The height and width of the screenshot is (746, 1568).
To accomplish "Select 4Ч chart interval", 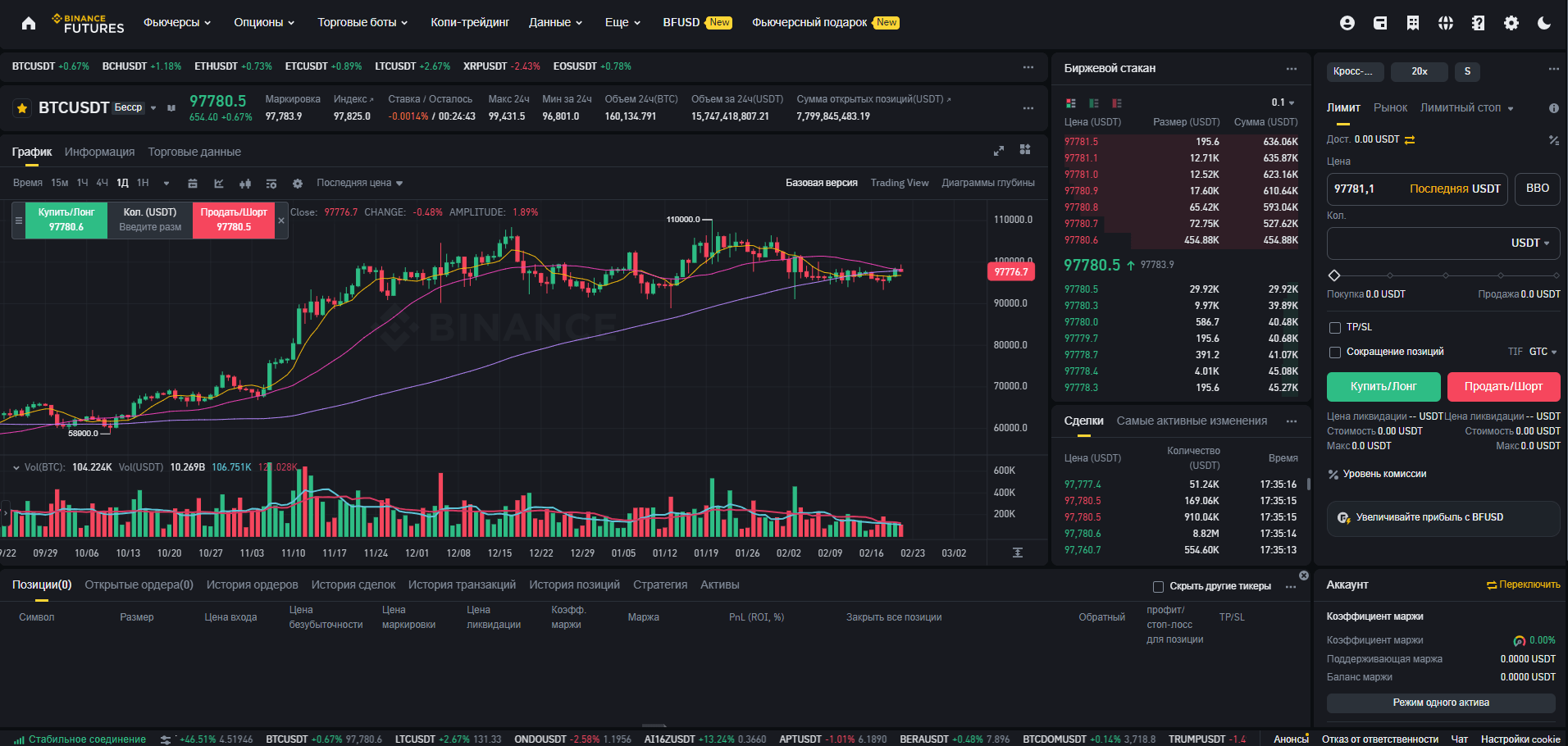I will 102,183.
